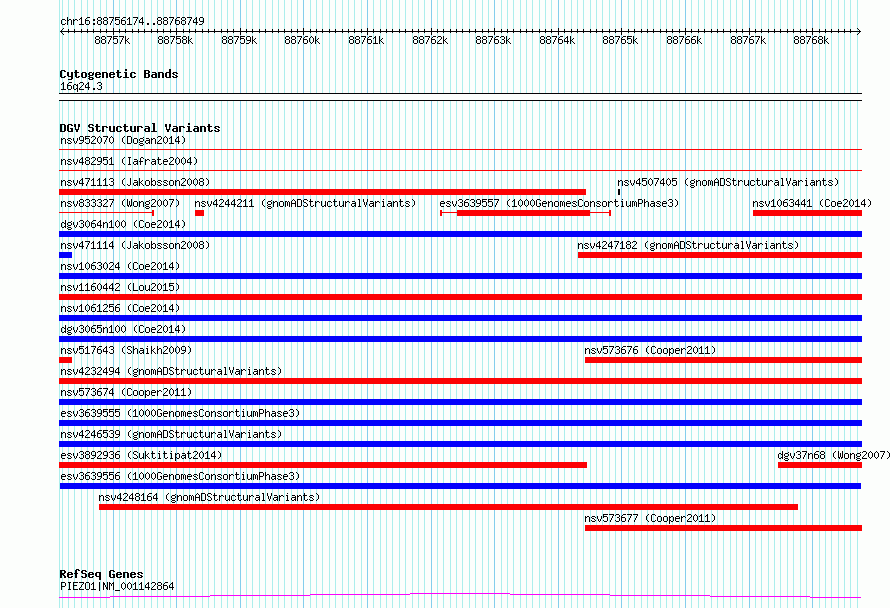The width and height of the screenshot is (890, 608).
Task: Click the nsv4507405 gnomAD variant label
Action: 728,182
